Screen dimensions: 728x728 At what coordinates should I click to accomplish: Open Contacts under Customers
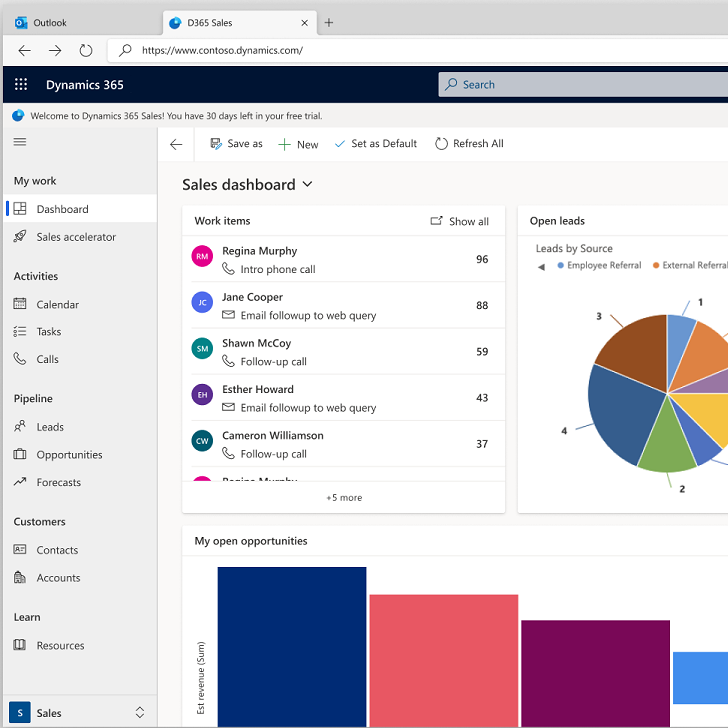80,550
